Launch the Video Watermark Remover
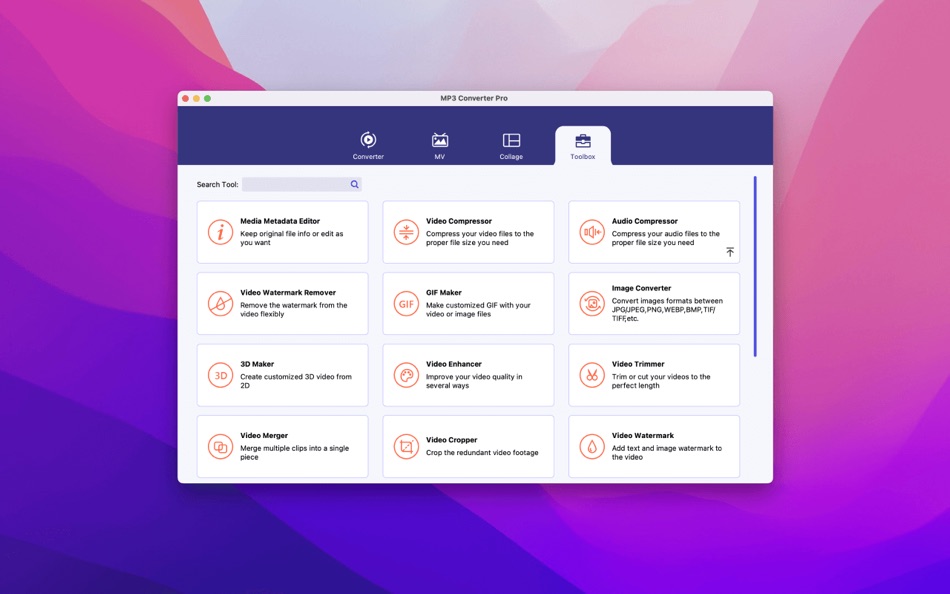This screenshot has width=950, height=594. pos(283,303)
